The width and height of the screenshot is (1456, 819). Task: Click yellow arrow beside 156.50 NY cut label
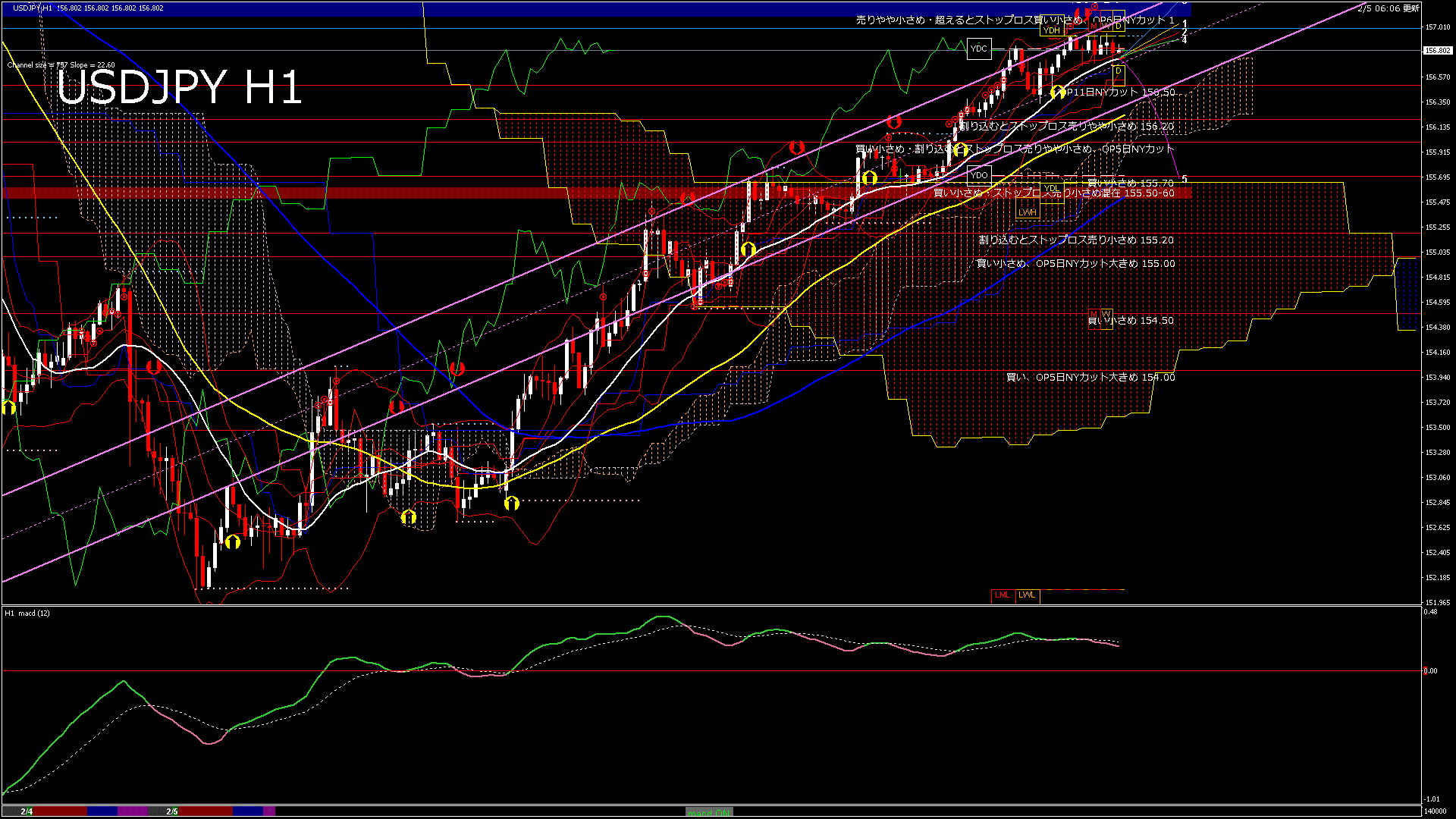tap(1058, 93)
